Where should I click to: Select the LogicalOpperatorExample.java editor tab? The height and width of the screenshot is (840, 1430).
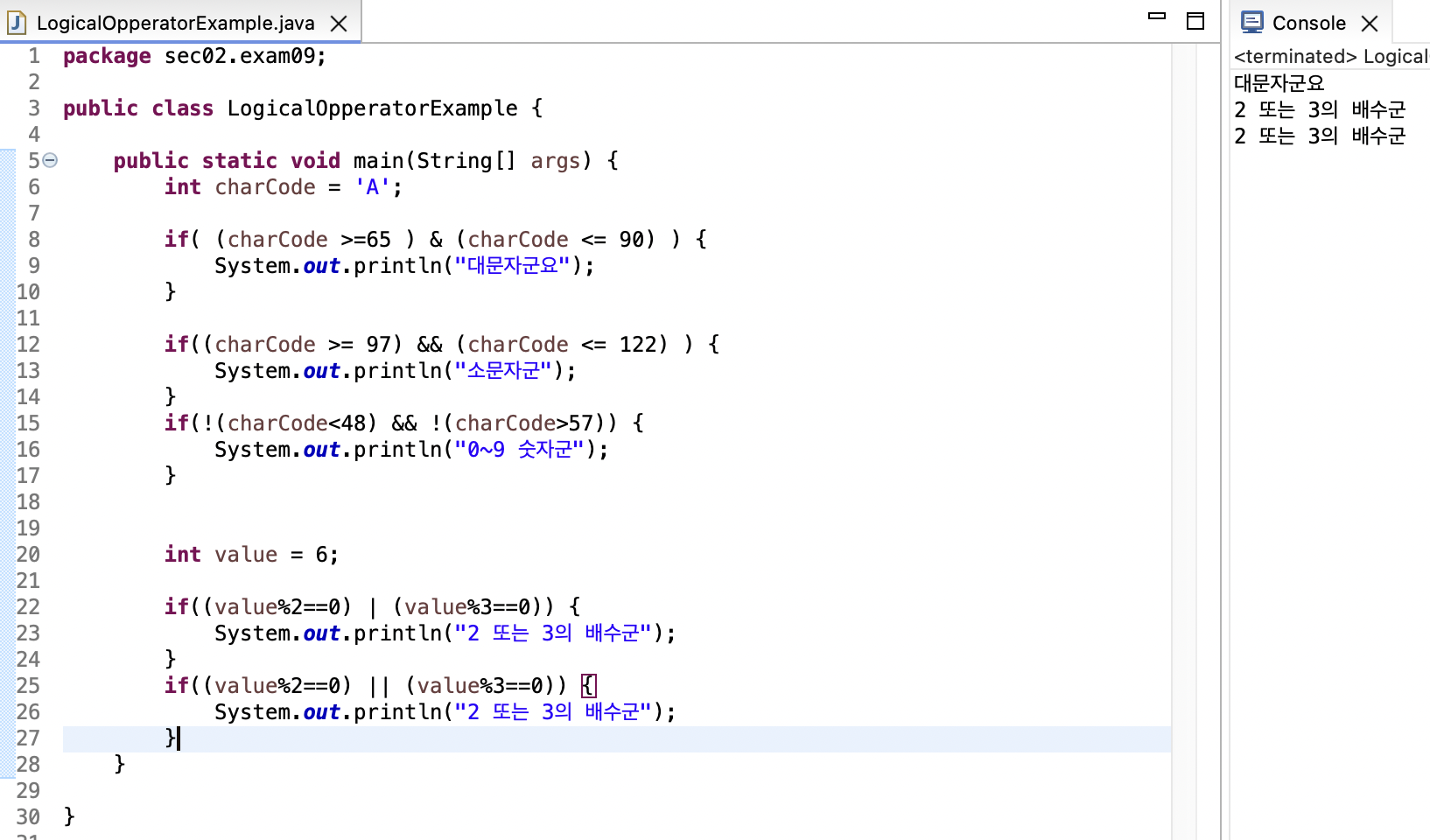(179, 23)
